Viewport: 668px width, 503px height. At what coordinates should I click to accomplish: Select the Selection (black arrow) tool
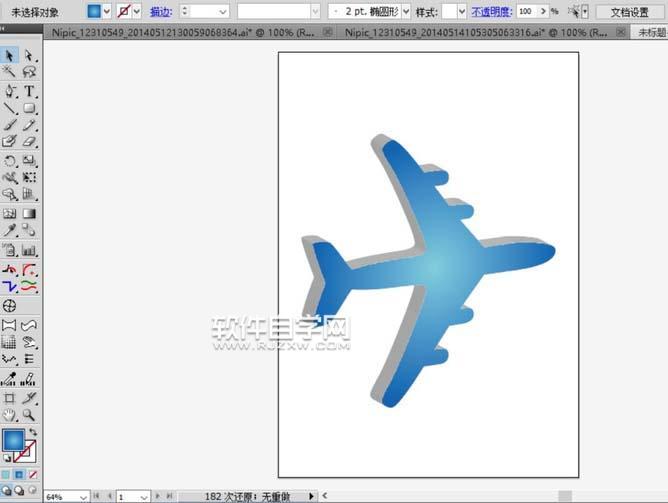(x=9, y=55)
